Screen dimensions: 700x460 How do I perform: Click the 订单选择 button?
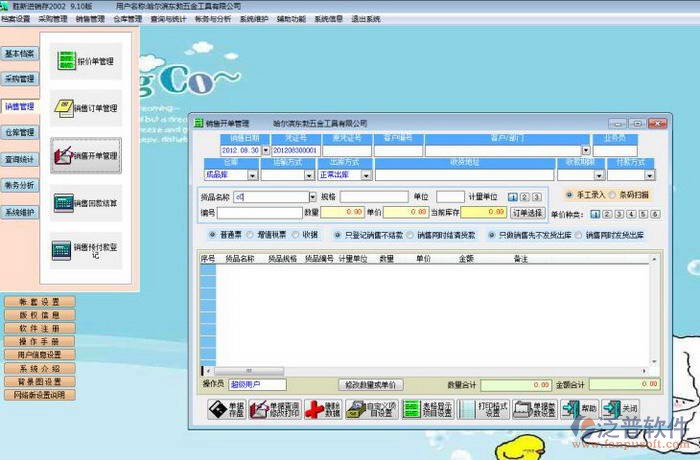pos(527,212)
